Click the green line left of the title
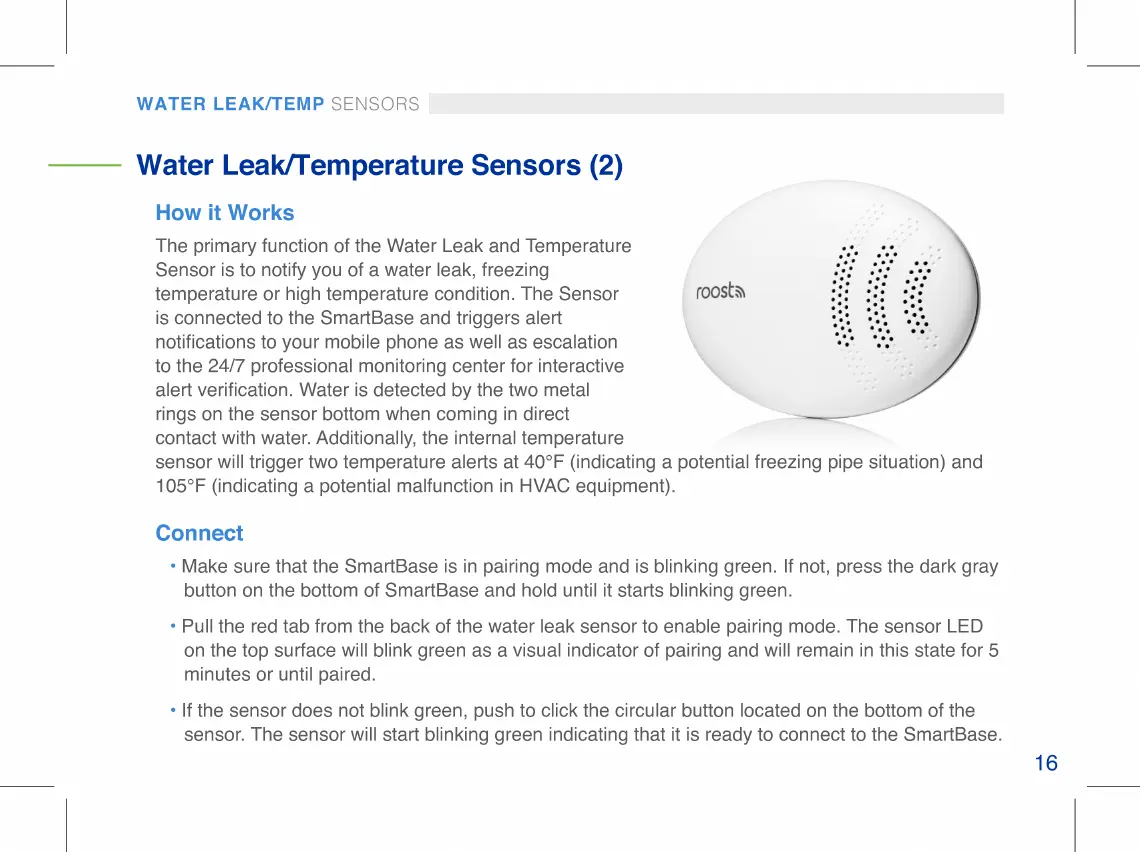The width and height of the screenshot is (1140, 852). (85, 165)
